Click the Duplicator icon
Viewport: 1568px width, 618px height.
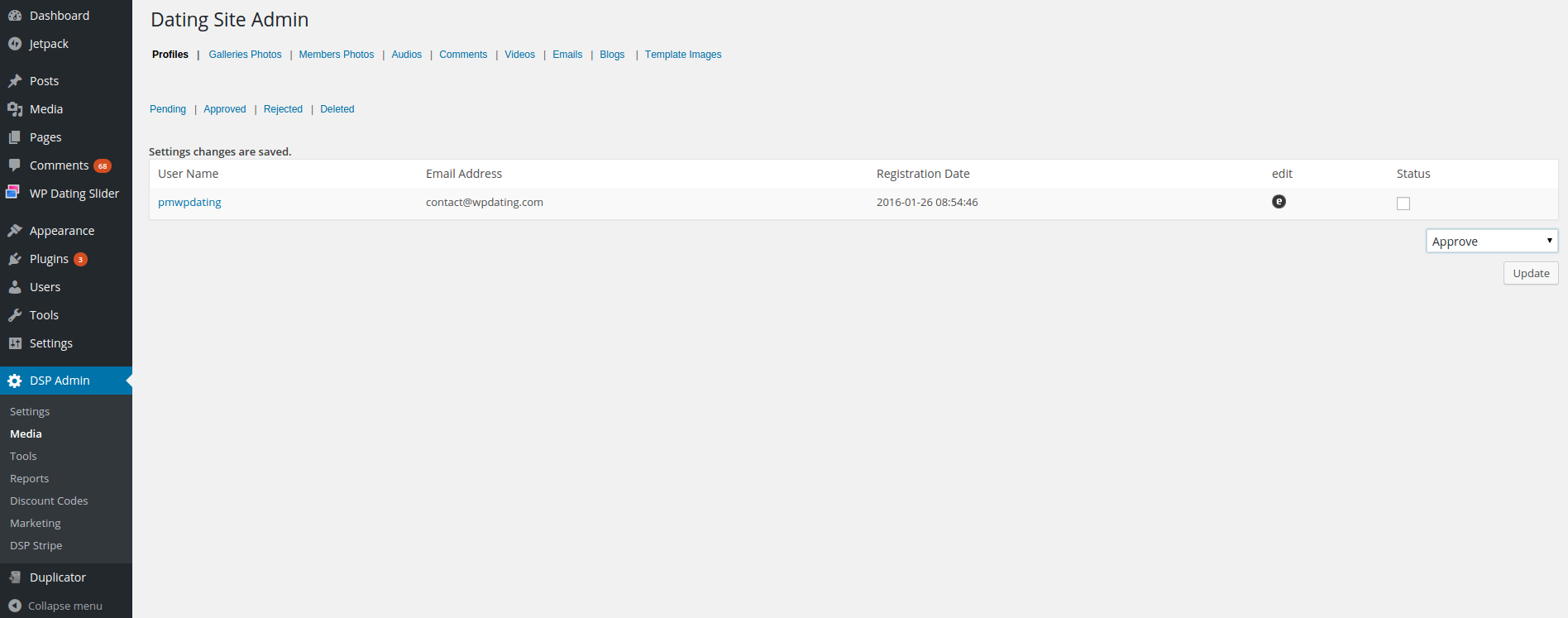(x=15, y=577)
